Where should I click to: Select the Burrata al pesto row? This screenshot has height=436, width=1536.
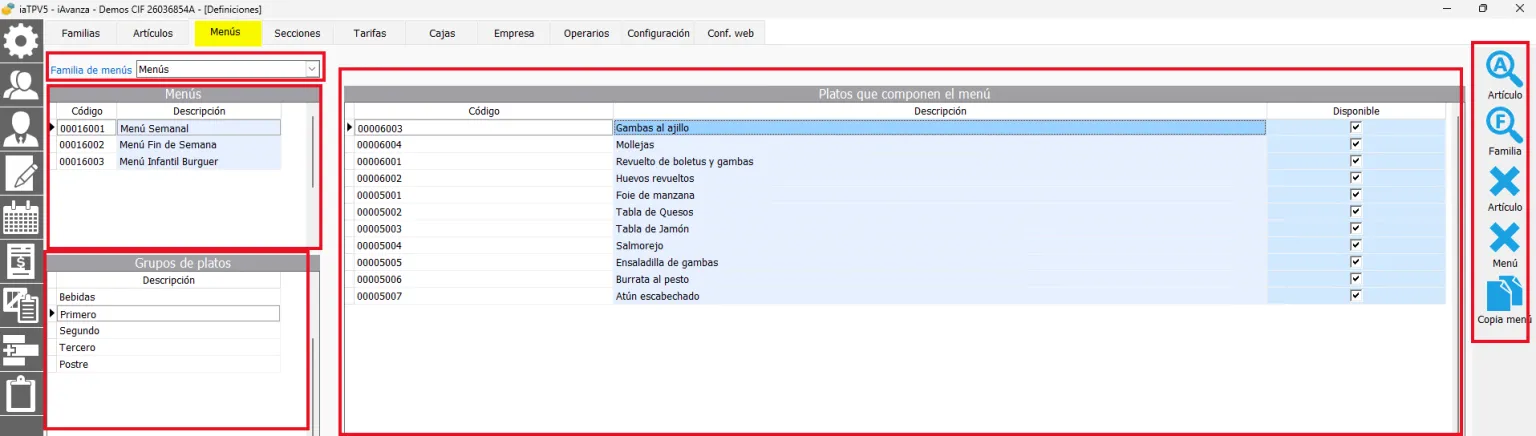pyautogui.click(x=900, y=279)
